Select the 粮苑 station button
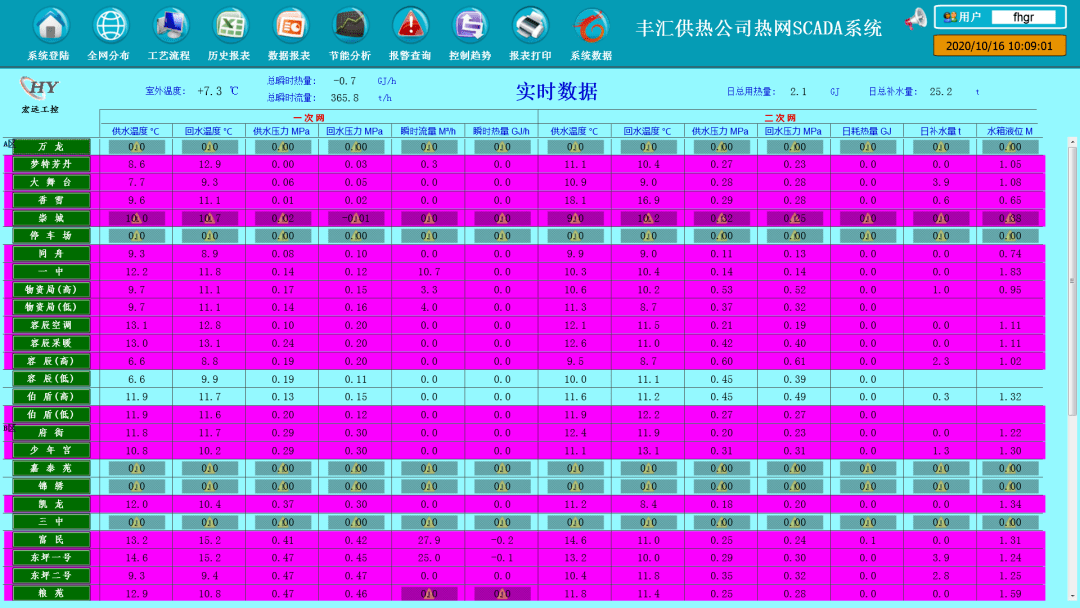 (52, 594)
